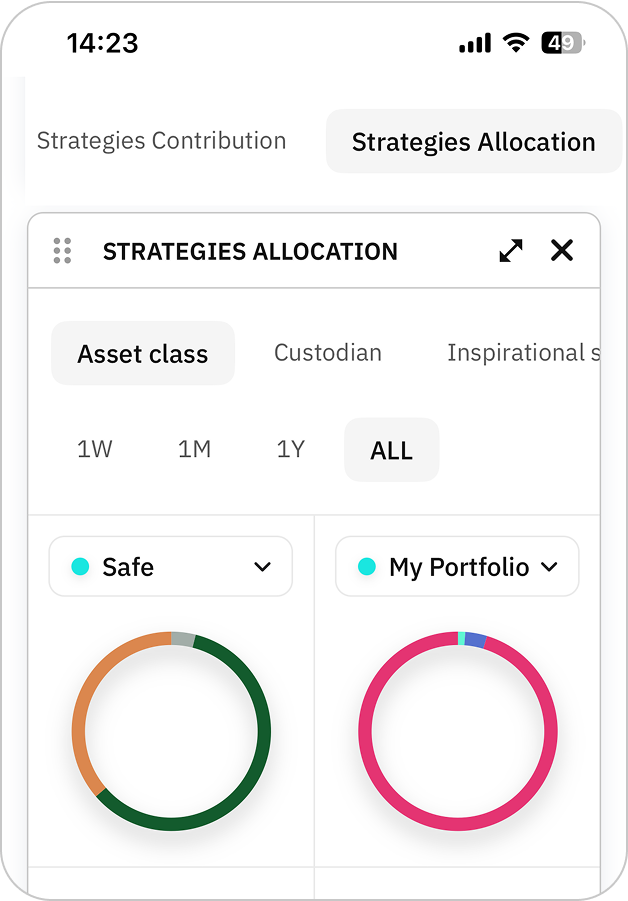The image size is (628, 901).
Task: Select the 1M time range
Action: (194, 450)
